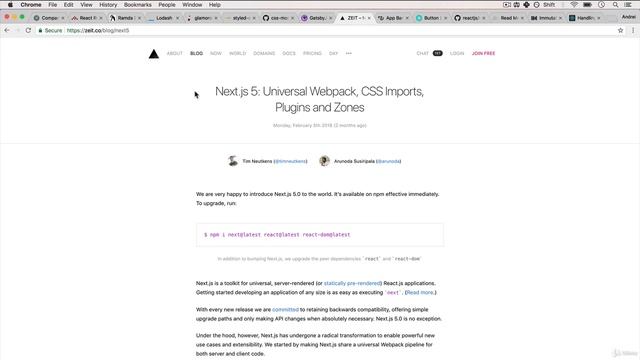
Task: Open the Bookmarks menu
Action: coord(138,5)
